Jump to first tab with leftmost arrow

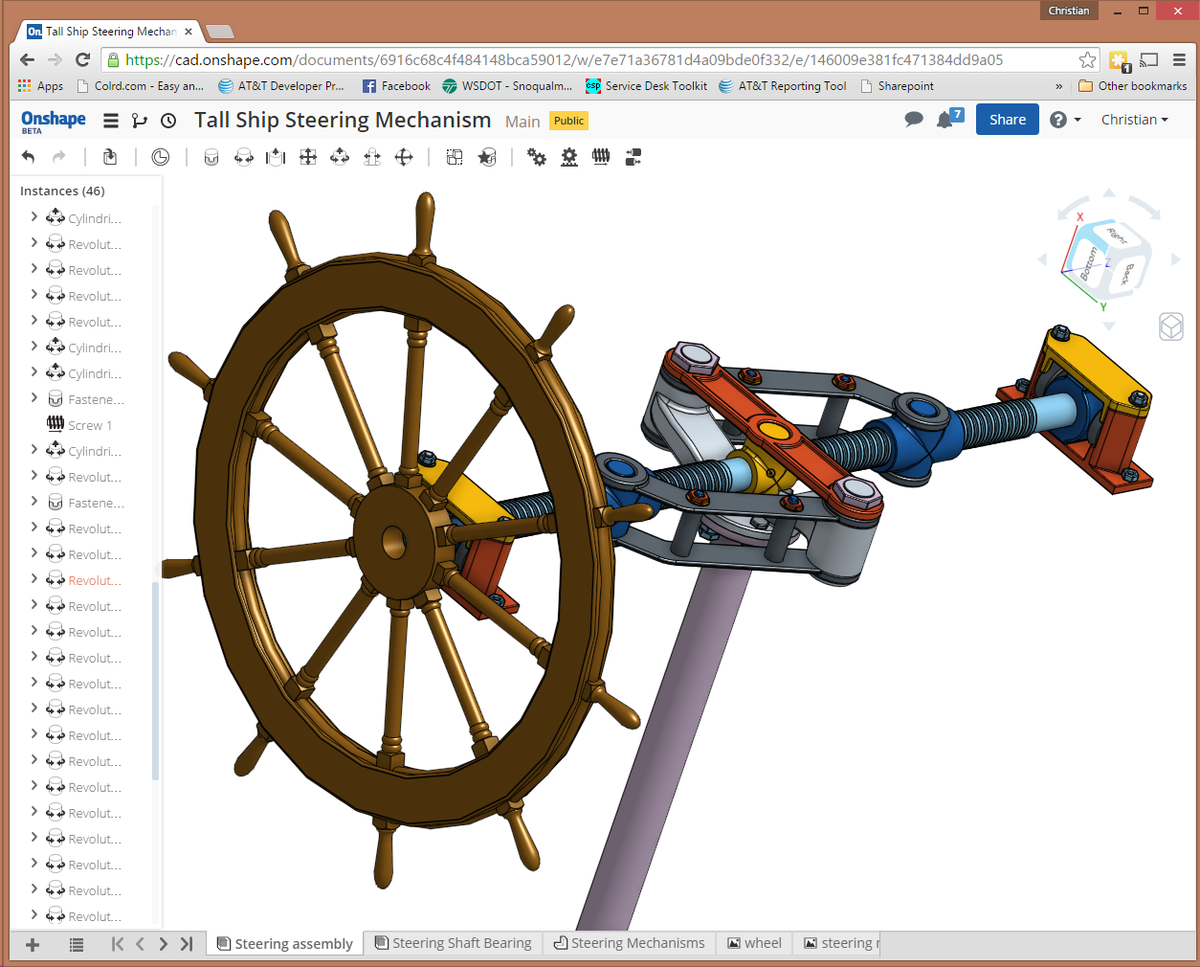118,943
